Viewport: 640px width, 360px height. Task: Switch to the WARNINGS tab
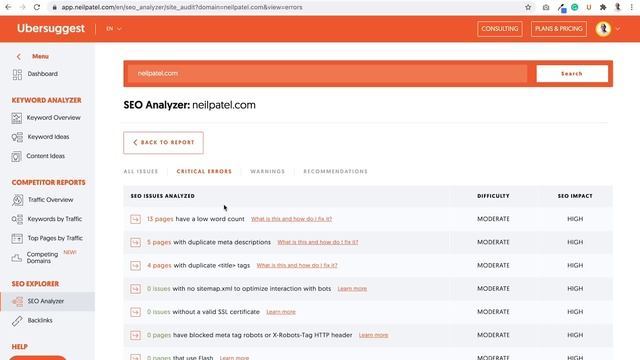[268, 171]
